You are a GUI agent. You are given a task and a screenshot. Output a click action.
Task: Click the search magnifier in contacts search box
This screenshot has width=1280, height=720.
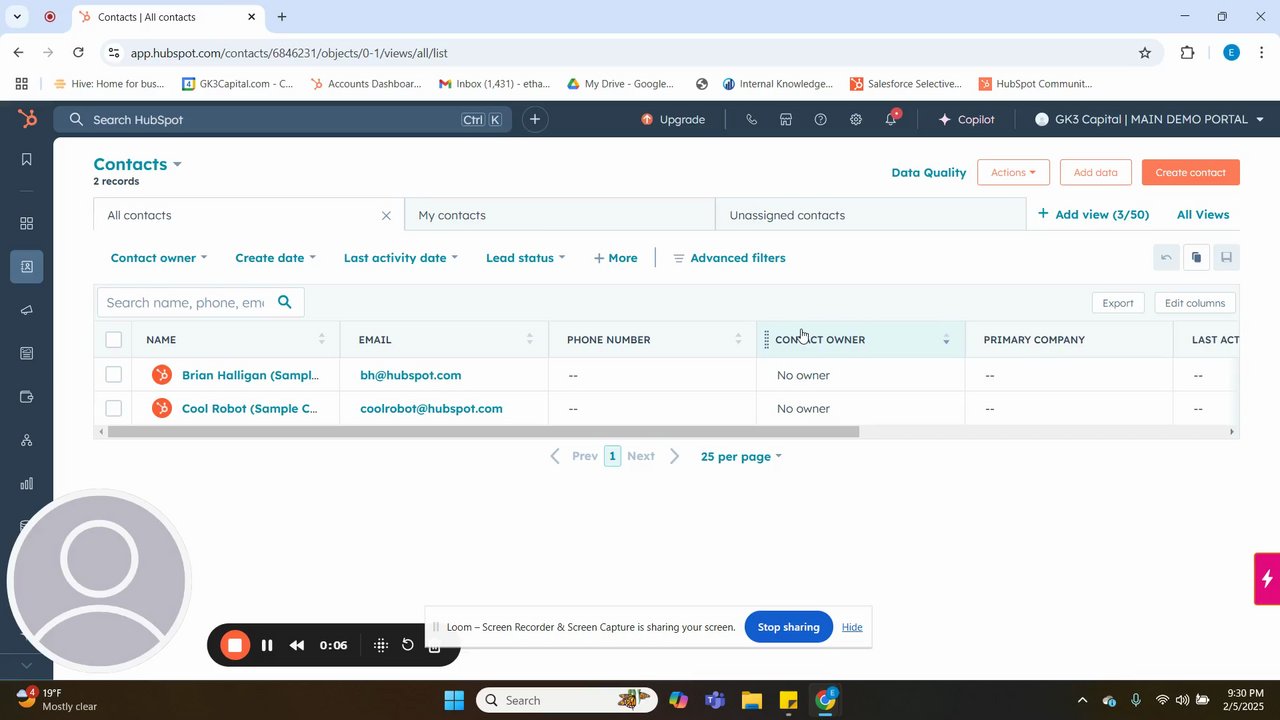point(285,302)
